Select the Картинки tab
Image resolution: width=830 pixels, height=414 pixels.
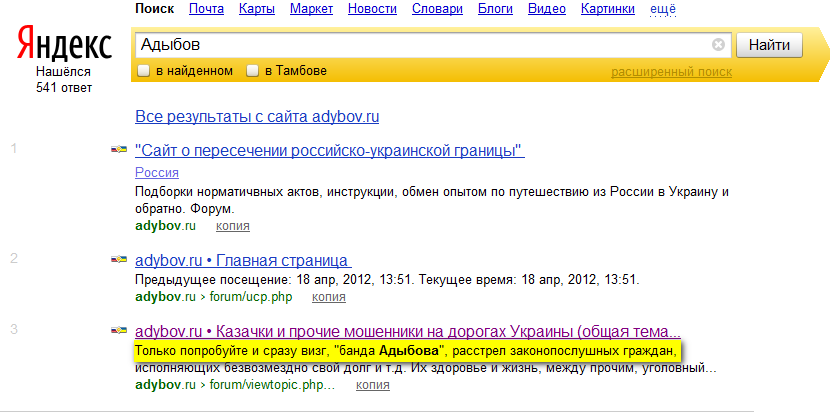pos(607,9)
